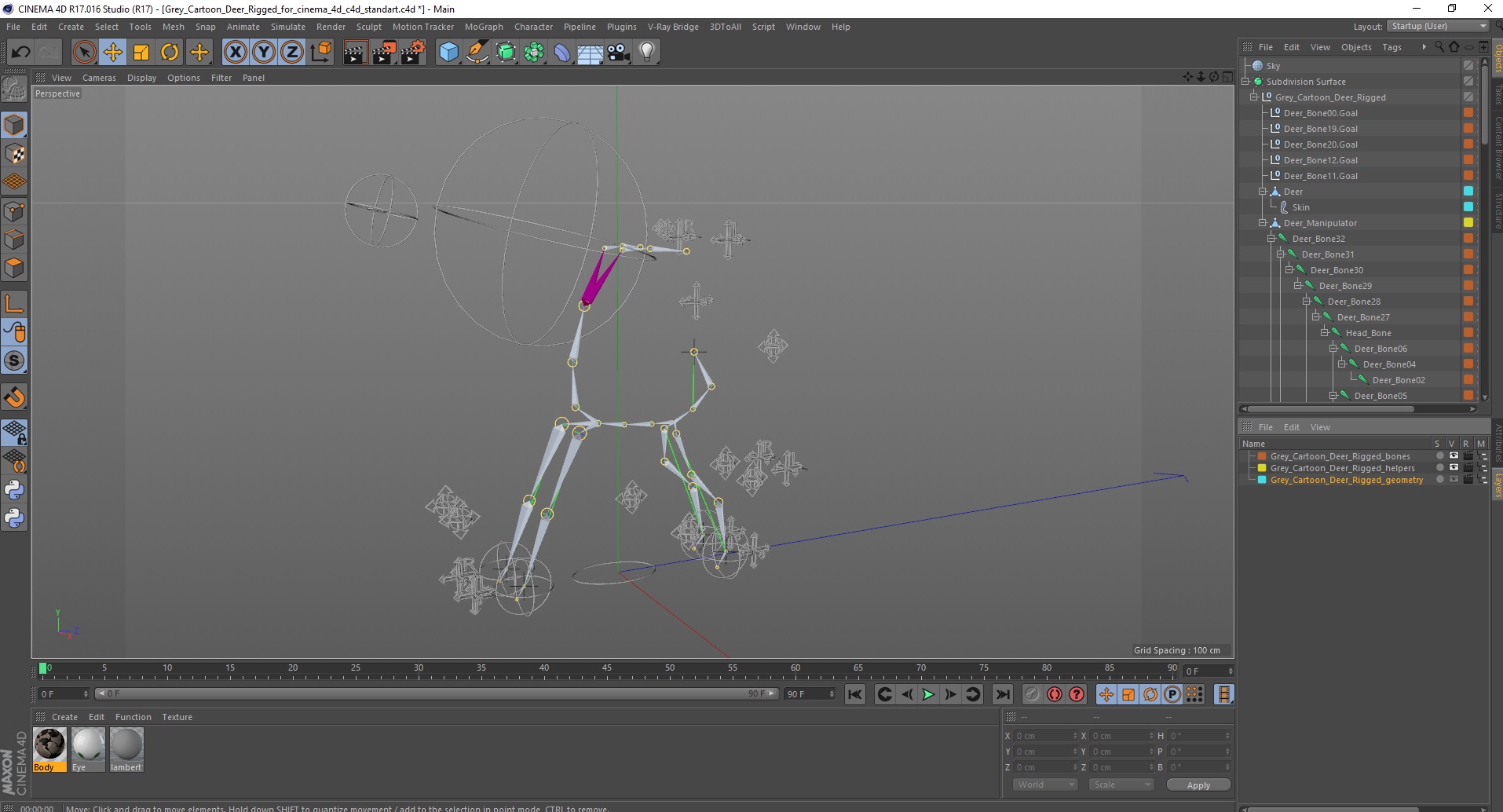The height and width of the screenshot is (812, 1503).
Task: Click the Apply button
Action: click(x=1198, y=785)
